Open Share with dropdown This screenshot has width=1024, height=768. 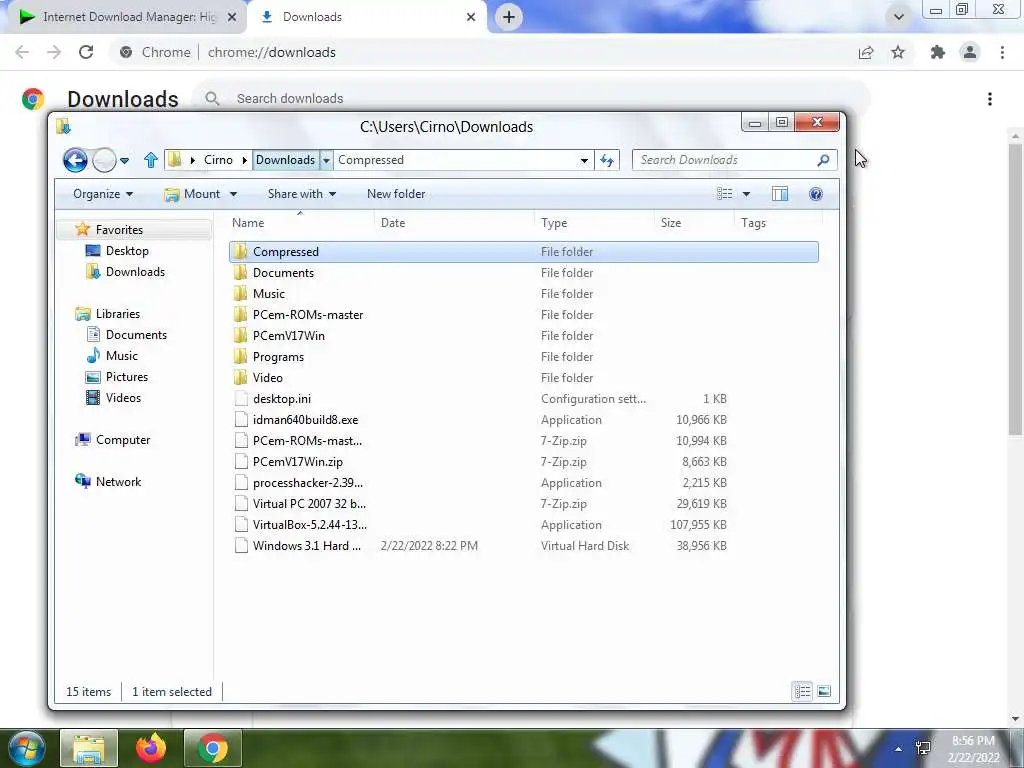(302, 194)
